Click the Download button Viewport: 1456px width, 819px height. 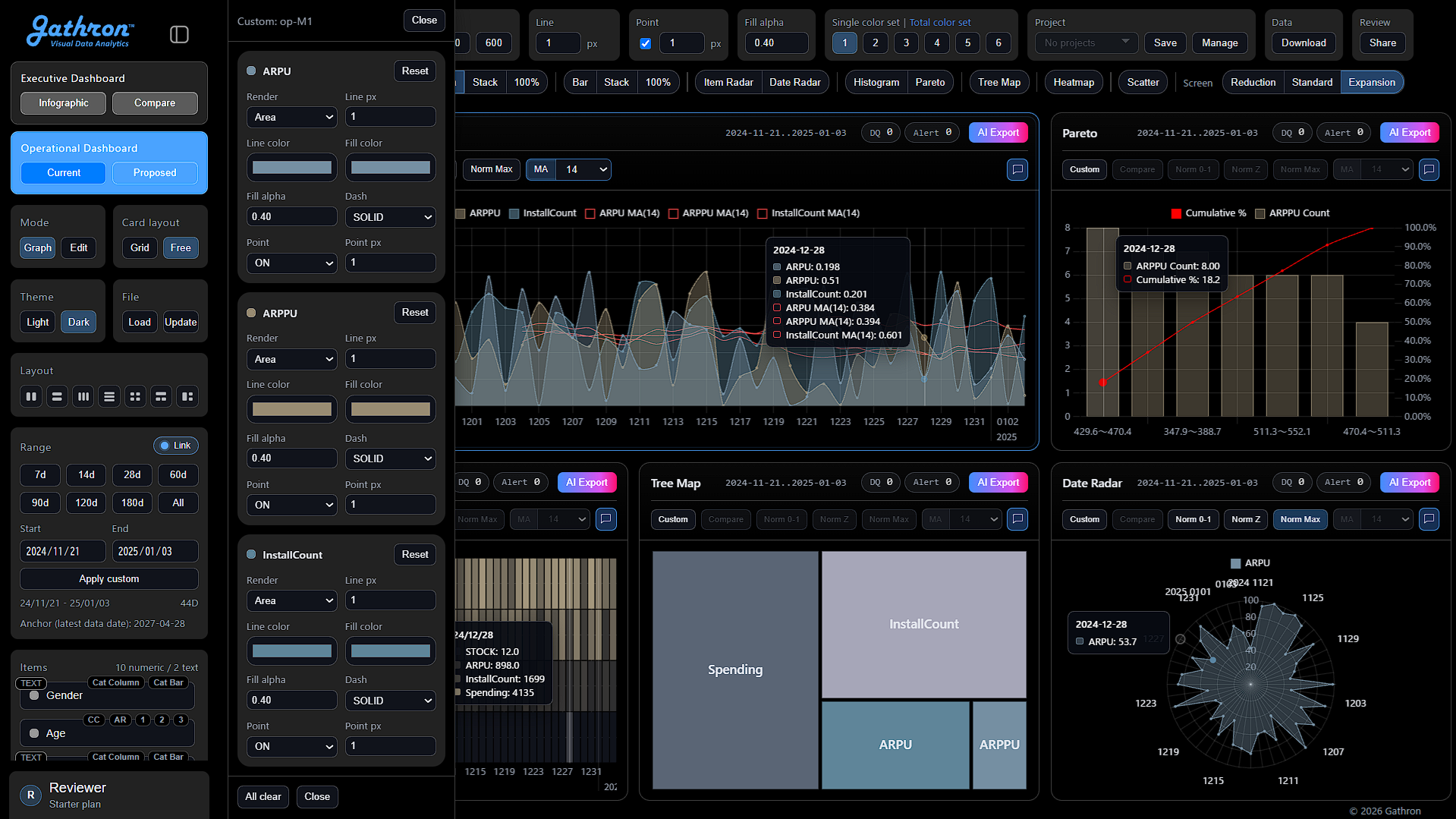click(x=1303, y=43)
